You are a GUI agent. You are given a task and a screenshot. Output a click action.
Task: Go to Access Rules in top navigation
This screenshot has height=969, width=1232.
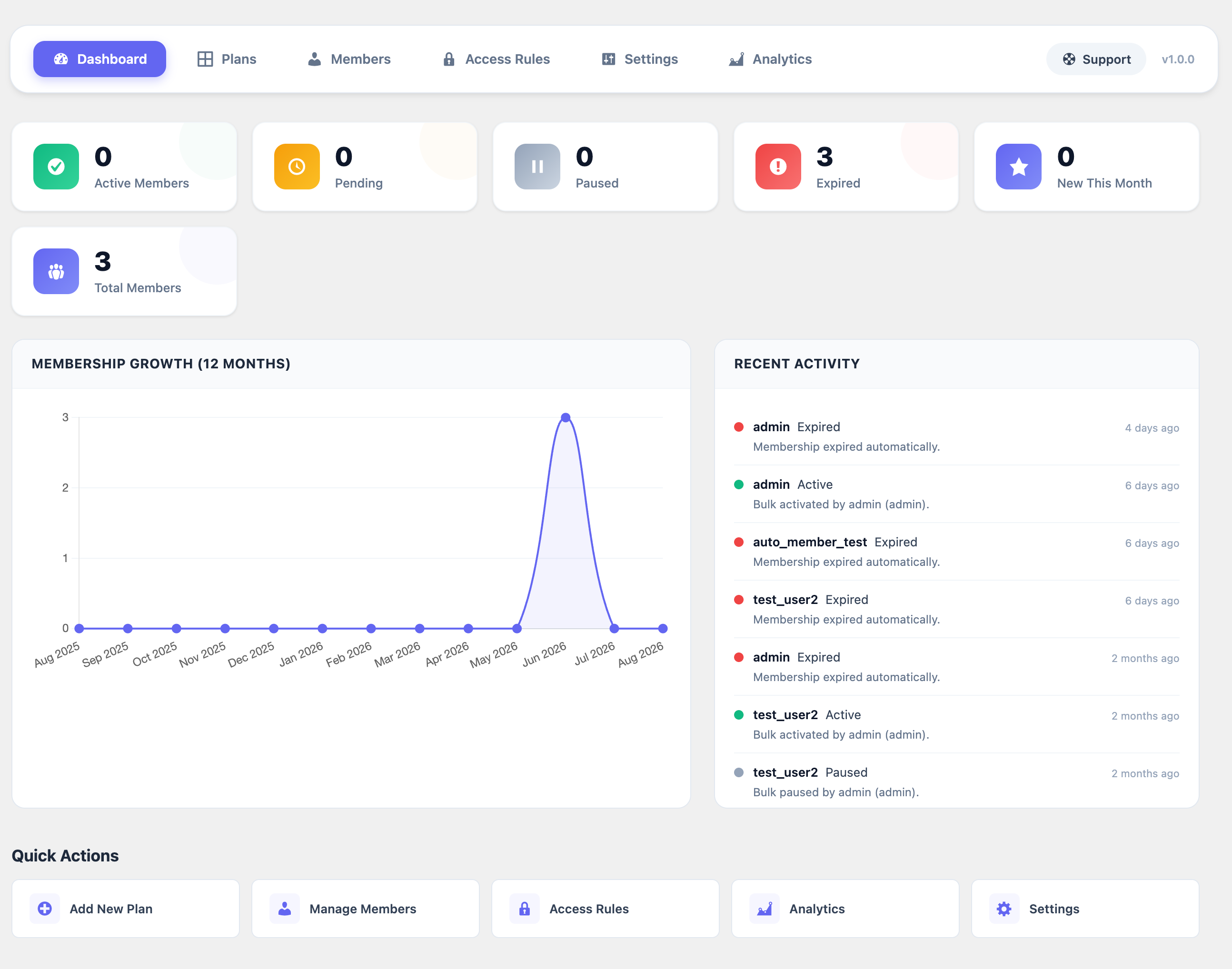[496, 59]
